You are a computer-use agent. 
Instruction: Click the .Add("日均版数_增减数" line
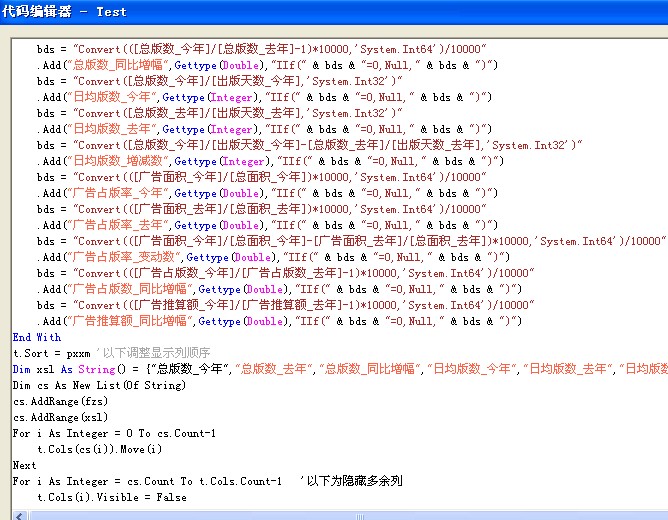point(270,161)
